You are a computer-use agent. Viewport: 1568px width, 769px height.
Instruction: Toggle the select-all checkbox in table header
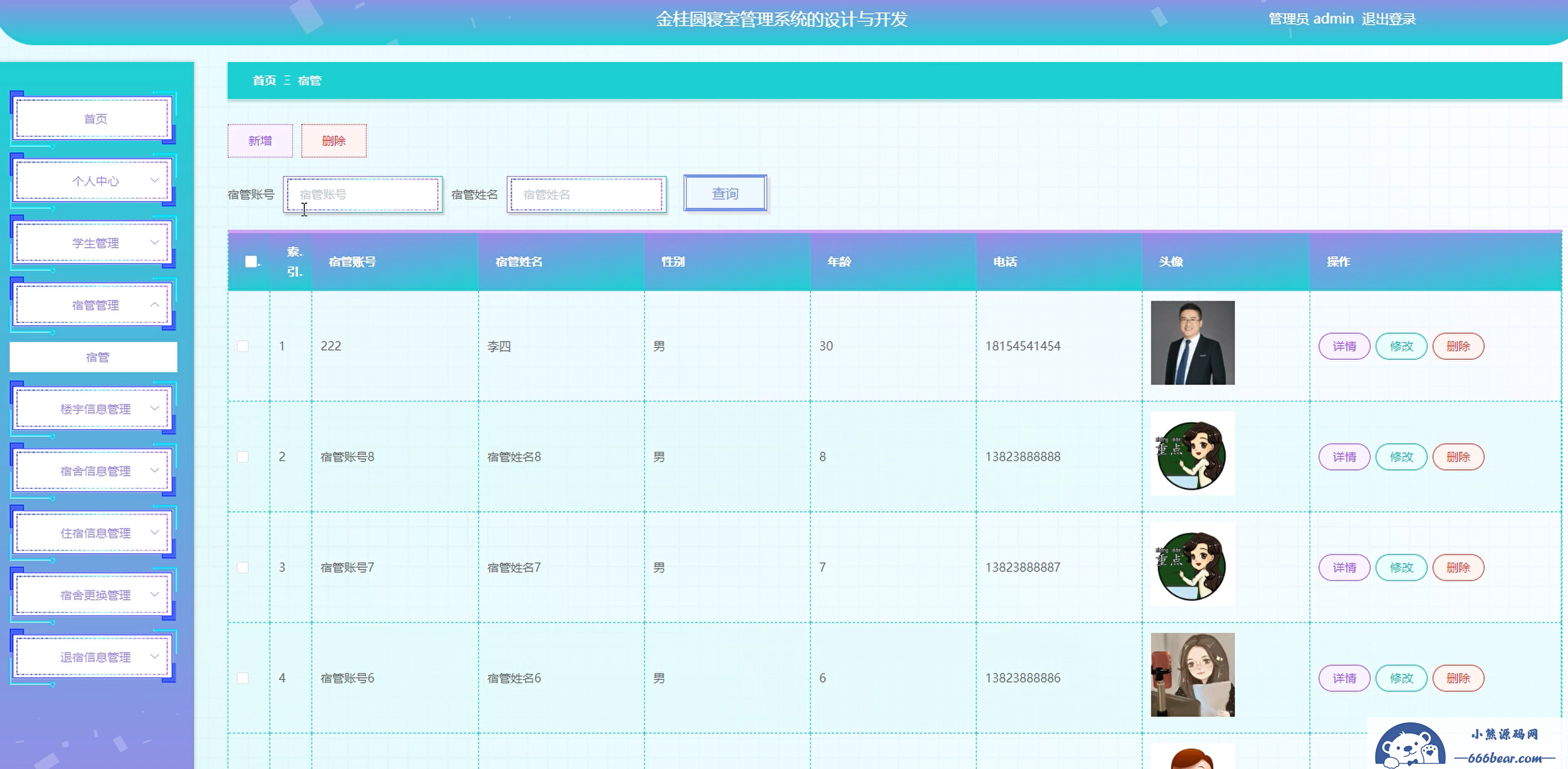[251, 262]
